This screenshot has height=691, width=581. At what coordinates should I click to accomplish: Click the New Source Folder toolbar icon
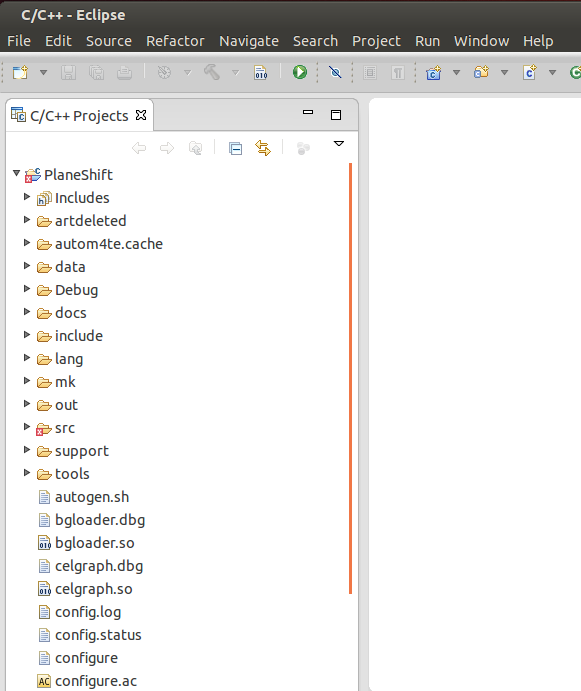481,72
